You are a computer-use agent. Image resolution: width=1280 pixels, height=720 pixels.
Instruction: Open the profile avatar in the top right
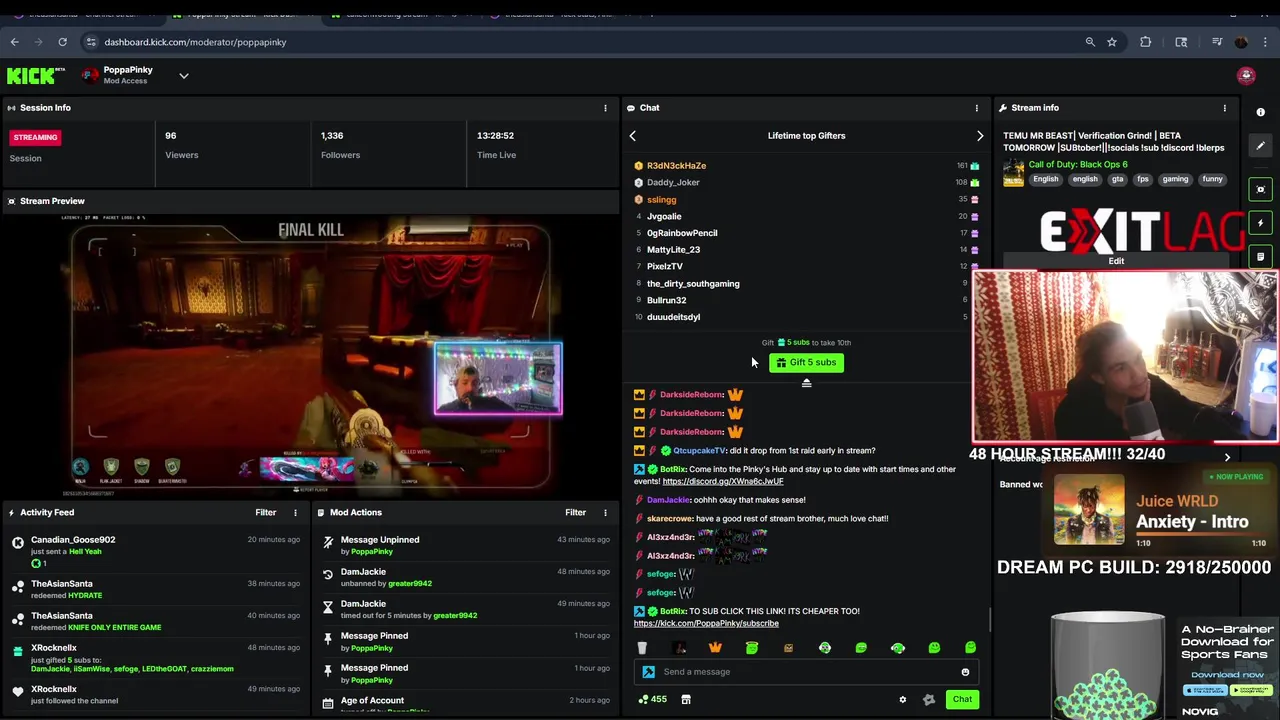[x=1245, y=76]
